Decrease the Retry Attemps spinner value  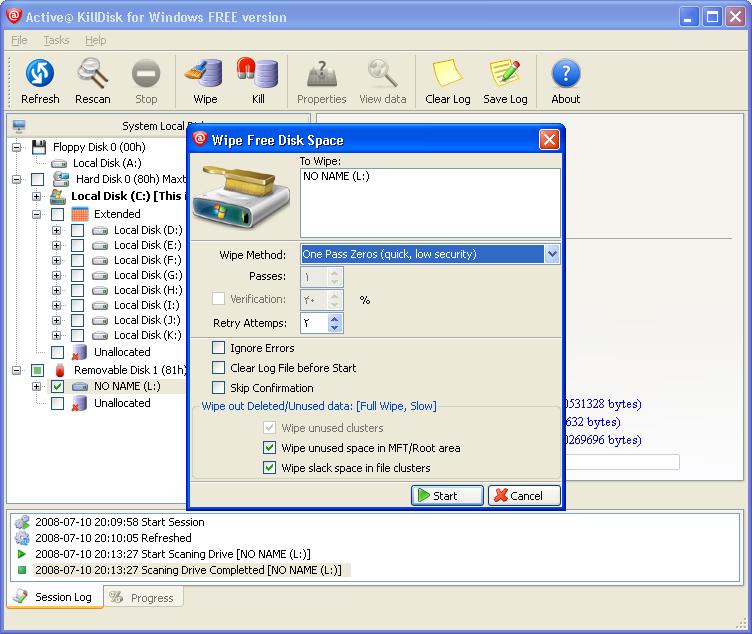[x=335, y=328]
